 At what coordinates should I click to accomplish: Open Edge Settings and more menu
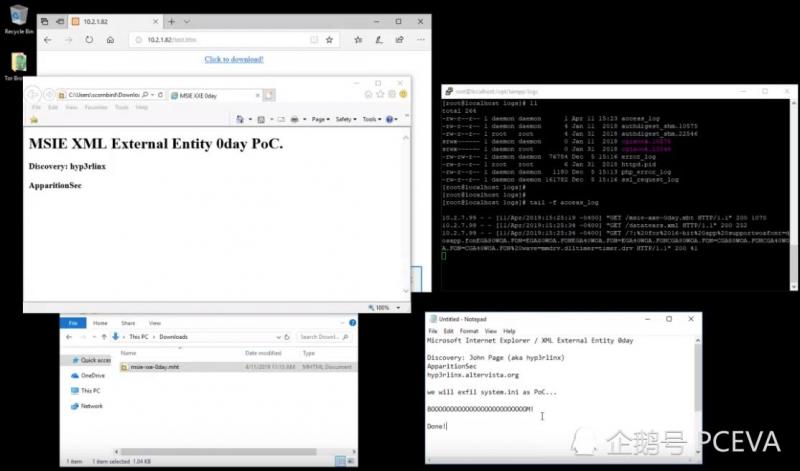(x=420, y=40)
